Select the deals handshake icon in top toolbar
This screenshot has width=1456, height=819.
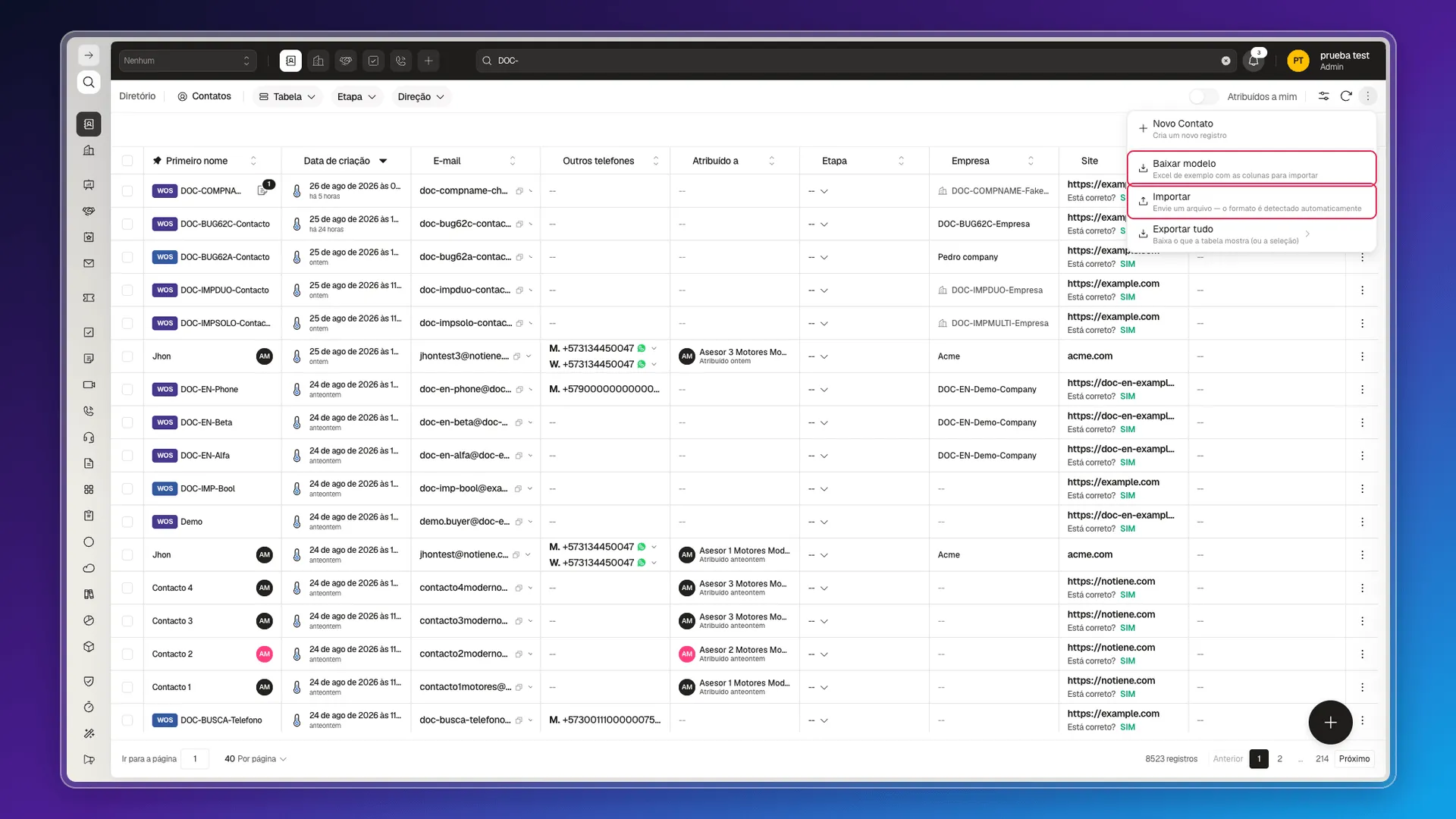(x=346, y=61)
